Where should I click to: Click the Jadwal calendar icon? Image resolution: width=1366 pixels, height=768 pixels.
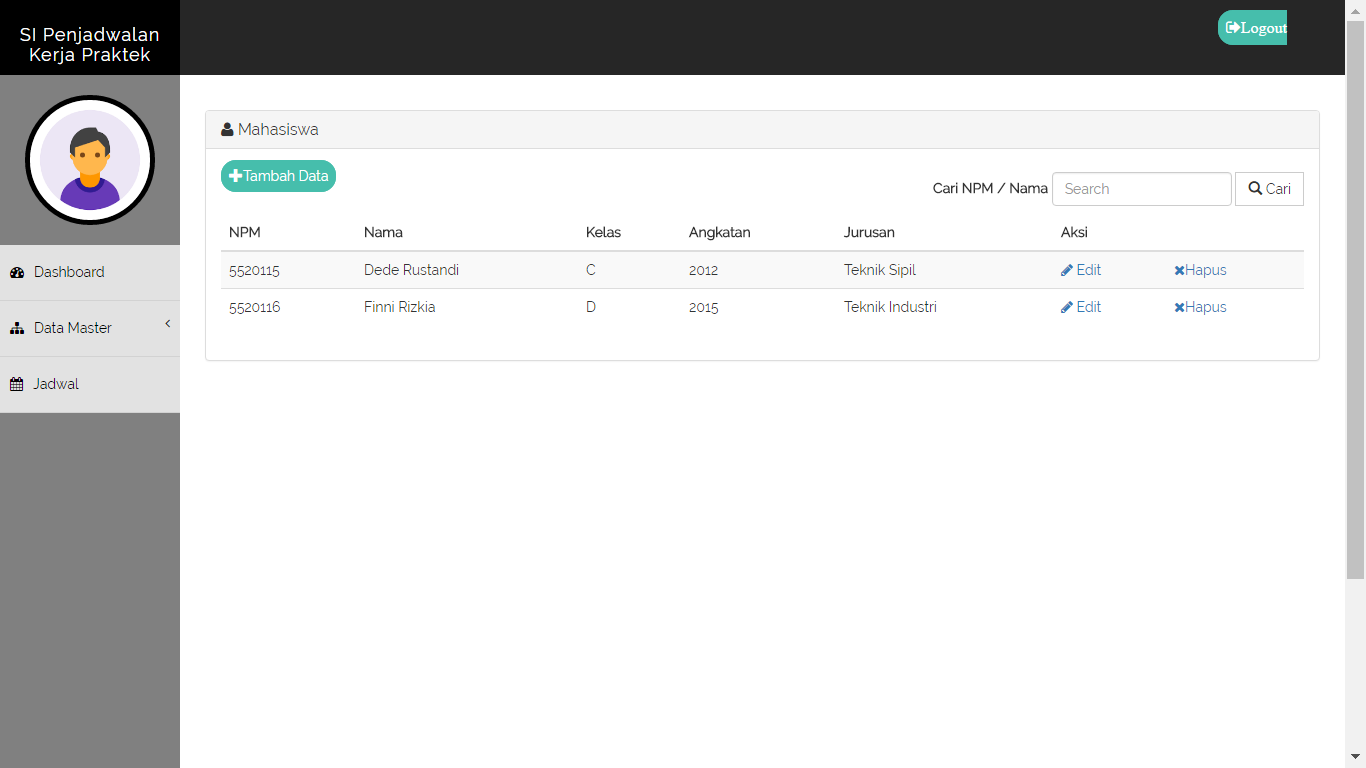click(x=17, y=385)
